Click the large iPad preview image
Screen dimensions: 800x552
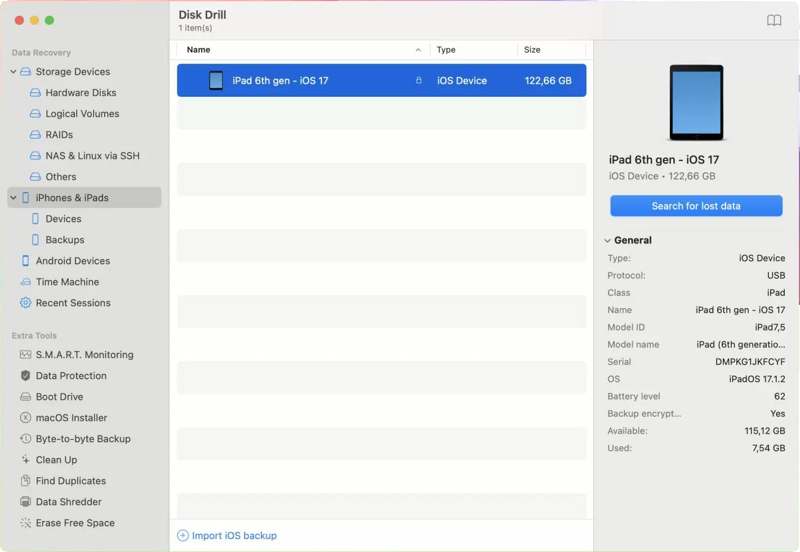[x=696, y=103]
